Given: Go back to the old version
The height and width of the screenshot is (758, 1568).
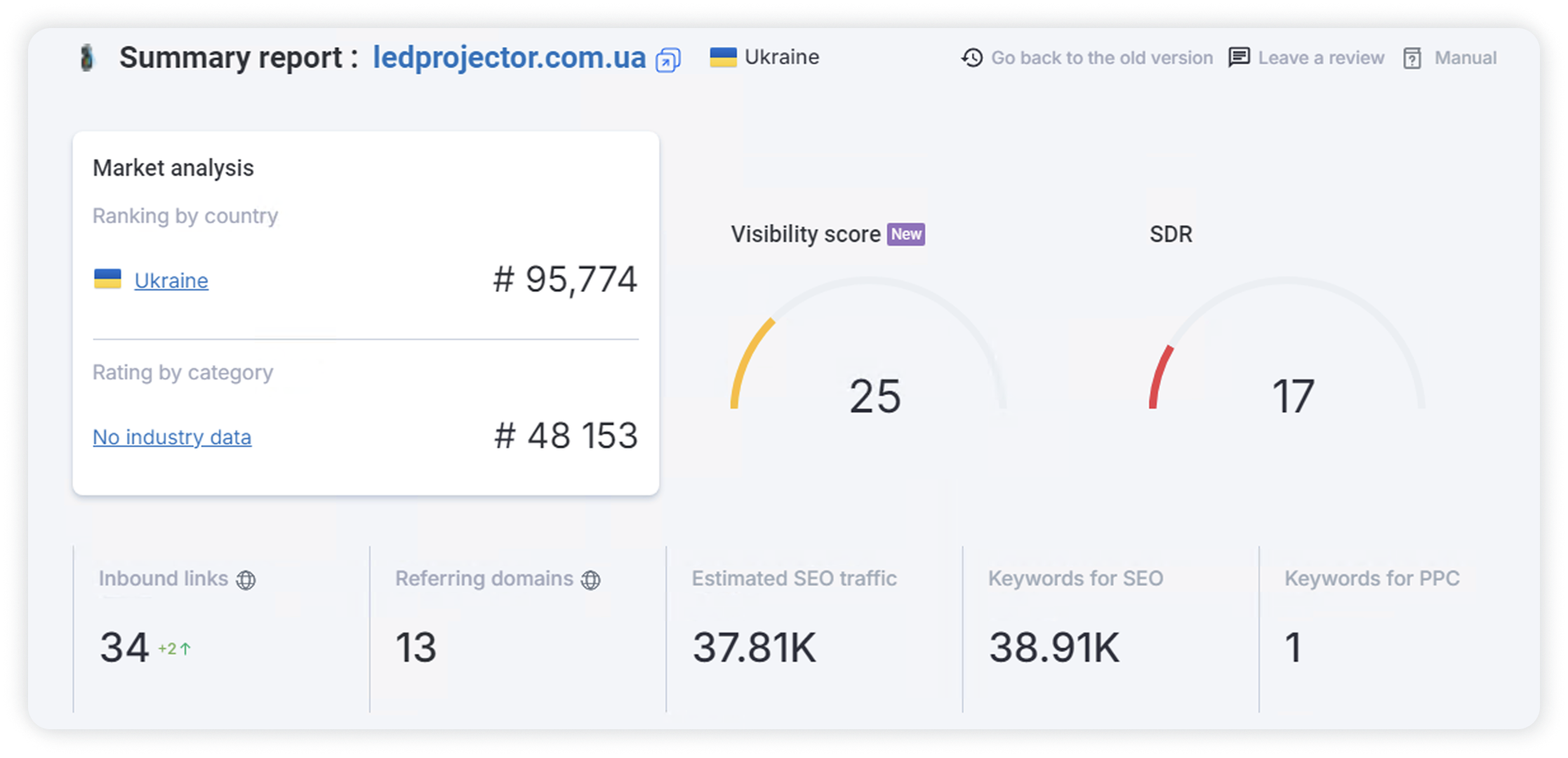Looking at the screenshot, I should coord(1102,58).
